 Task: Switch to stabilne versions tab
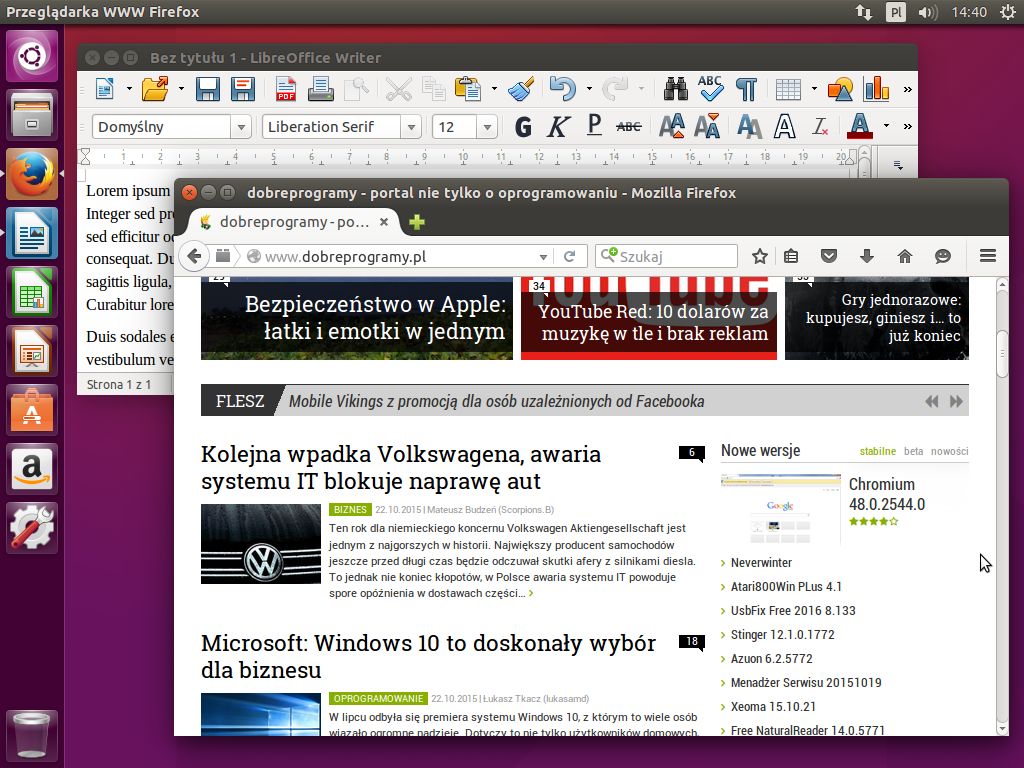point(878,451)
